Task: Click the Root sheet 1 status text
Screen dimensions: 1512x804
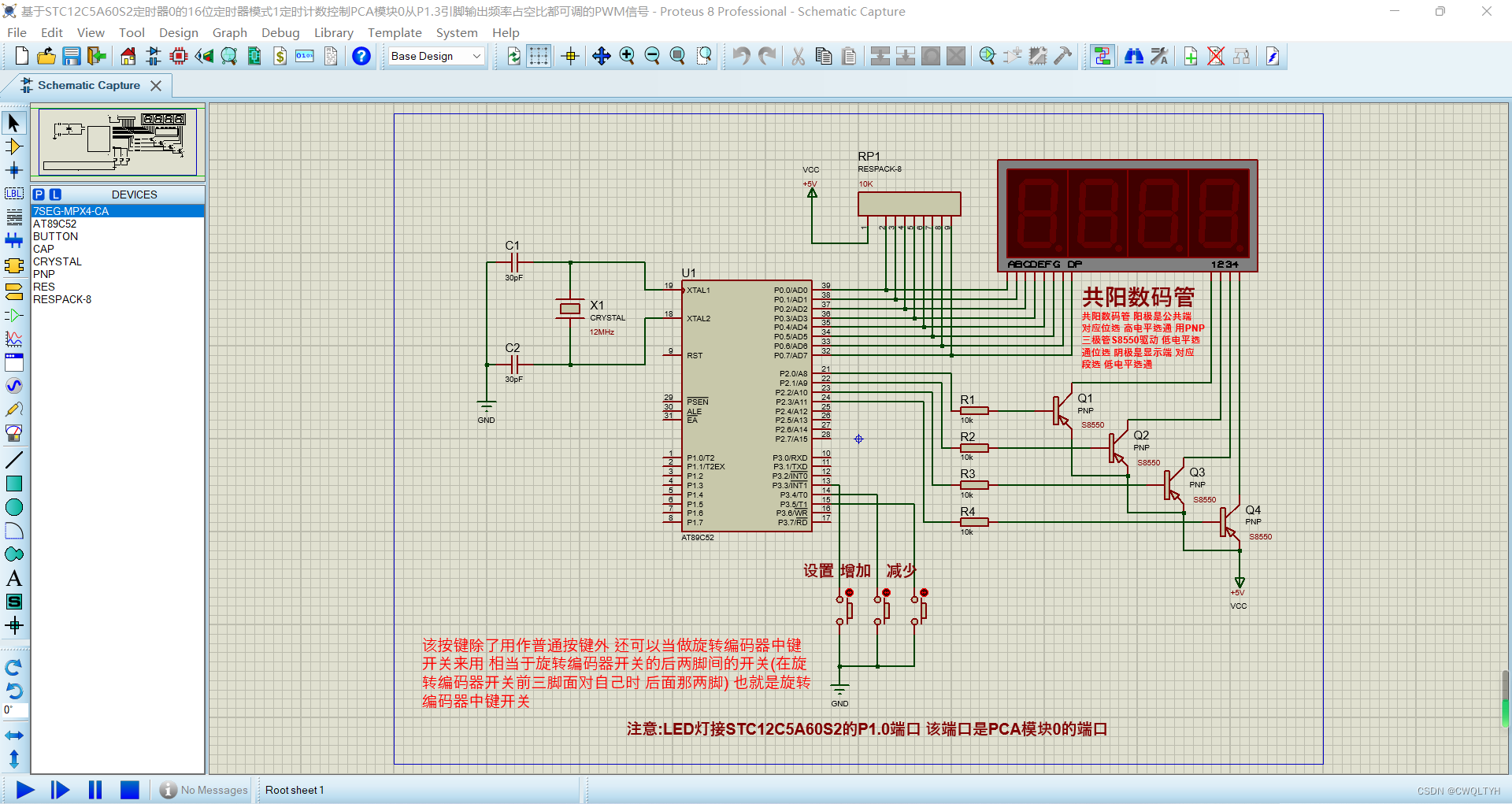Action: tap(295, 790)
